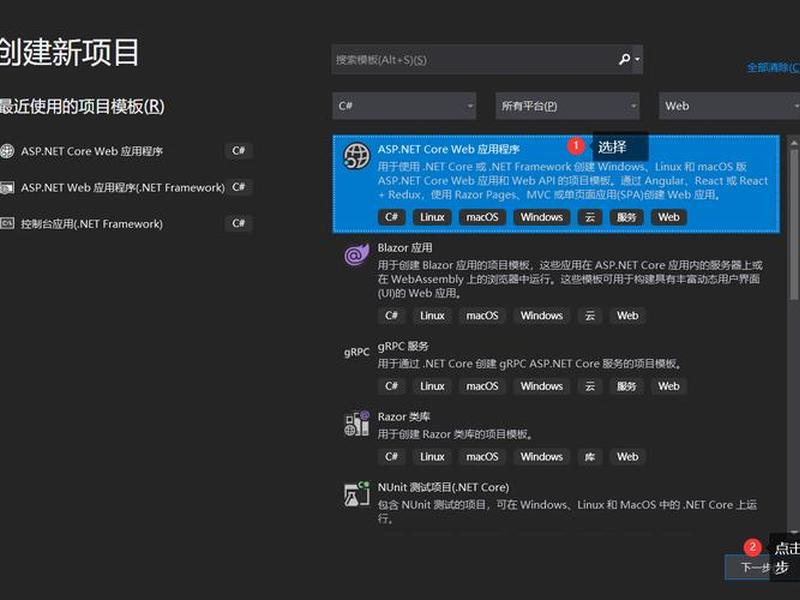This screenshot has height=600, width=800.
Task: Click the macOS tag in ASP.NET Core template
Action: tap(482, 217)
